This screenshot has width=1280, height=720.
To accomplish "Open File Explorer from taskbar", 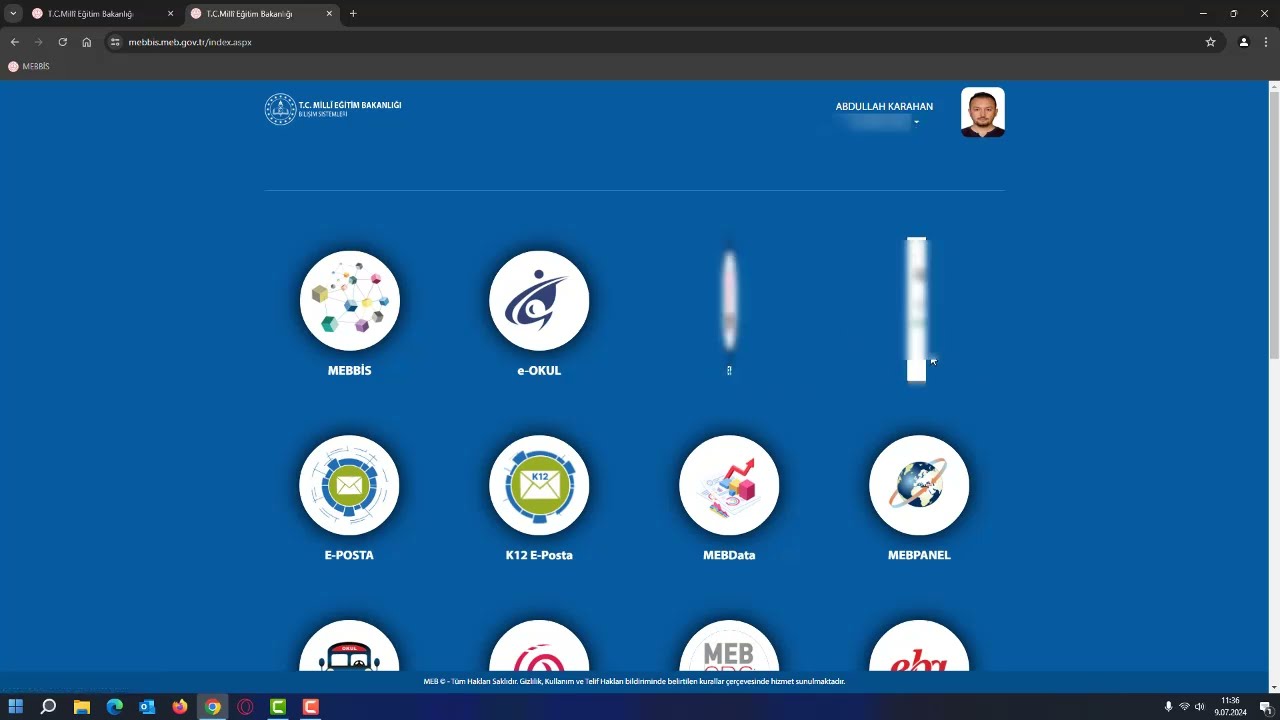I will (82, 707).
